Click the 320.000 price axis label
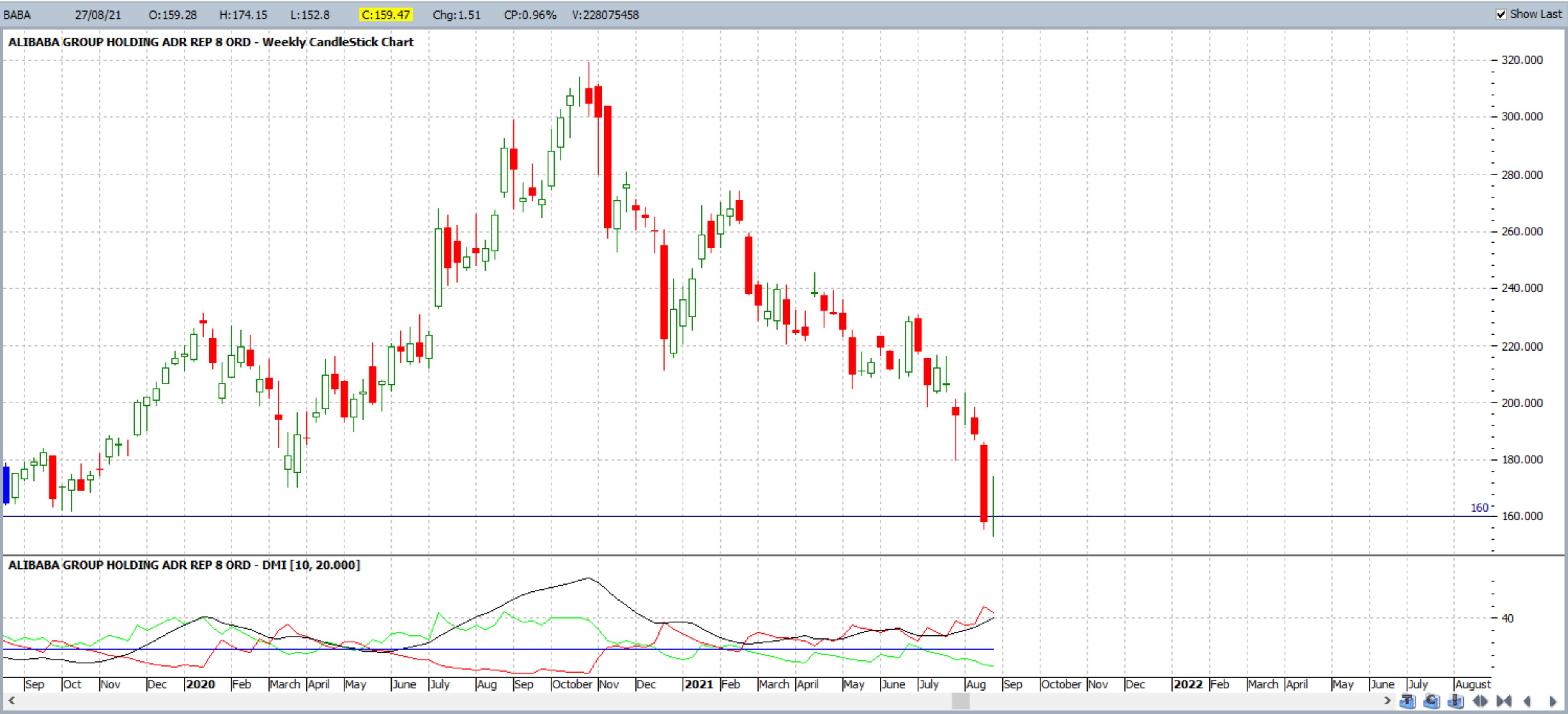The image size is (1568, 714). click(1522, 60)
